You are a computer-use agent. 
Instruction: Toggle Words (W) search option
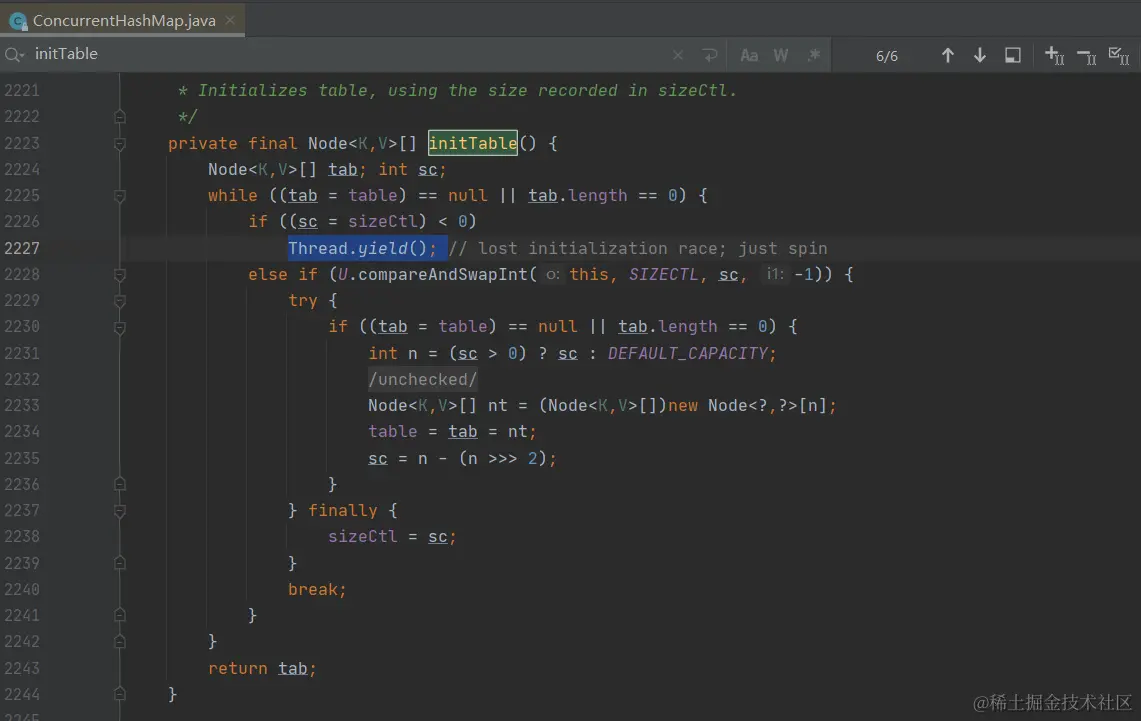click(x=781, y=55)
